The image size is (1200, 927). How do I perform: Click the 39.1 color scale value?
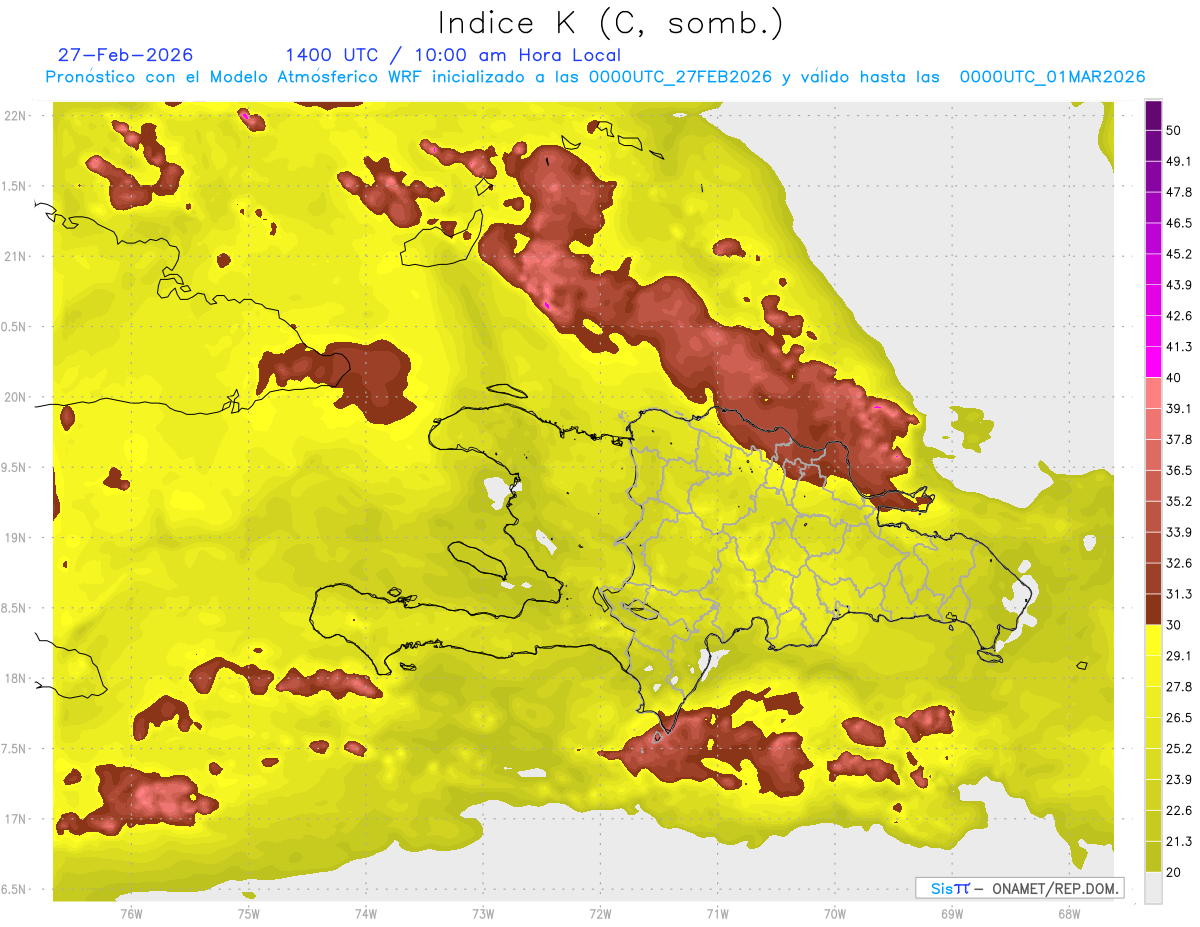[x=1179, y=408]
